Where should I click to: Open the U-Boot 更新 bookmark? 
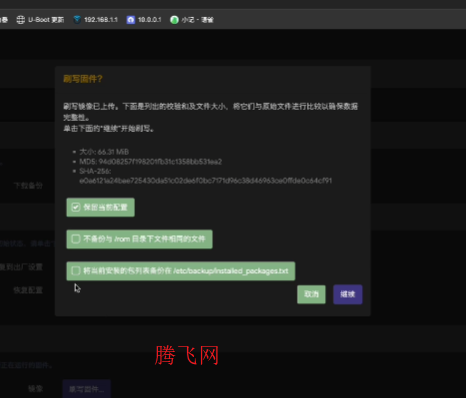(x=40, y=20)
